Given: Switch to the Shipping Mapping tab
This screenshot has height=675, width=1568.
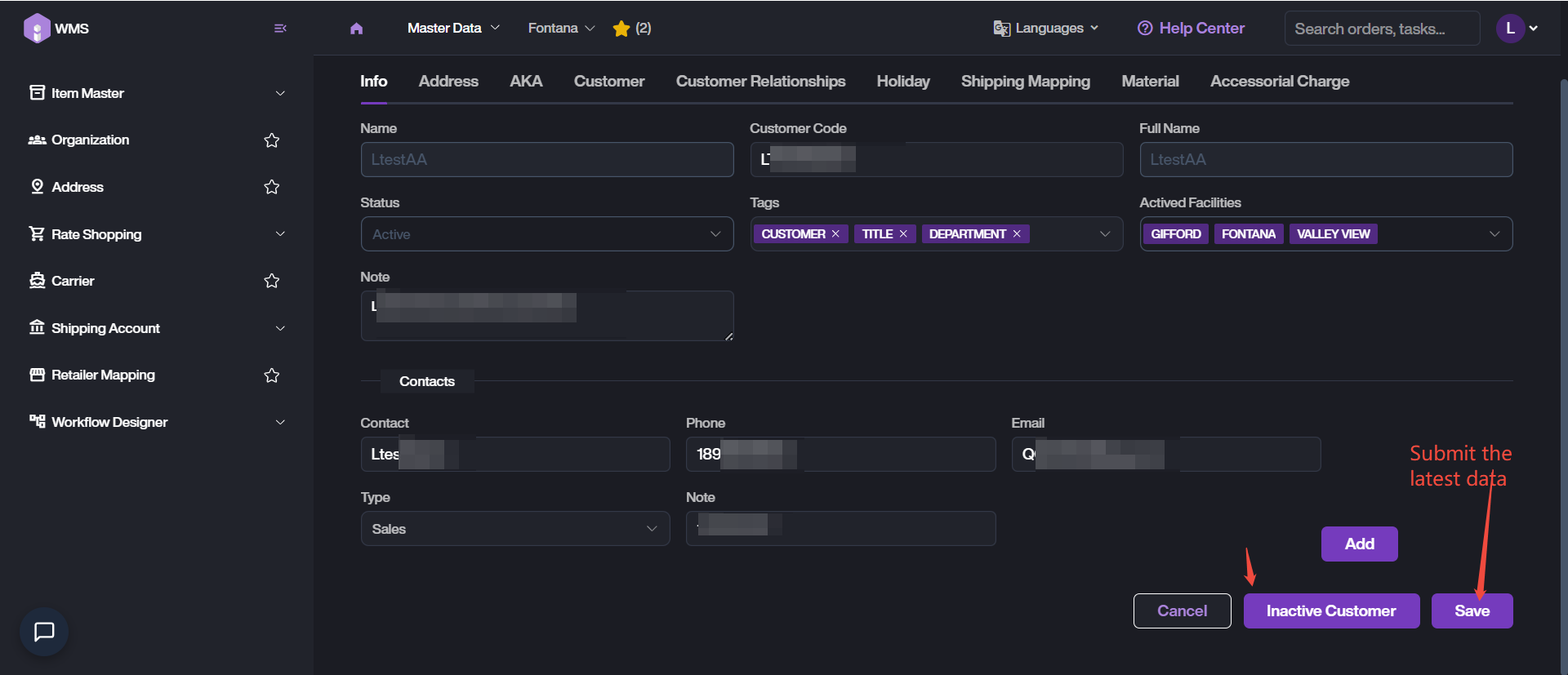Looking at the screenshot, I should (1025, 82).
